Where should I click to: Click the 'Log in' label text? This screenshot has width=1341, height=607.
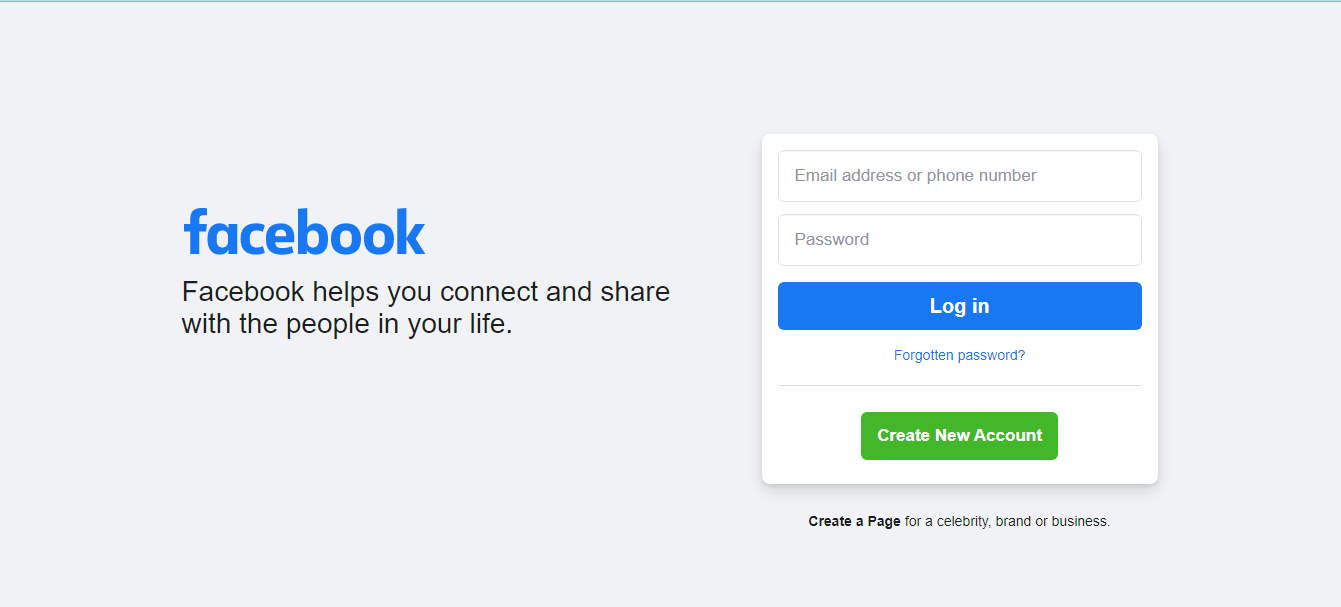pyautogui.click(x=960, y=306)
